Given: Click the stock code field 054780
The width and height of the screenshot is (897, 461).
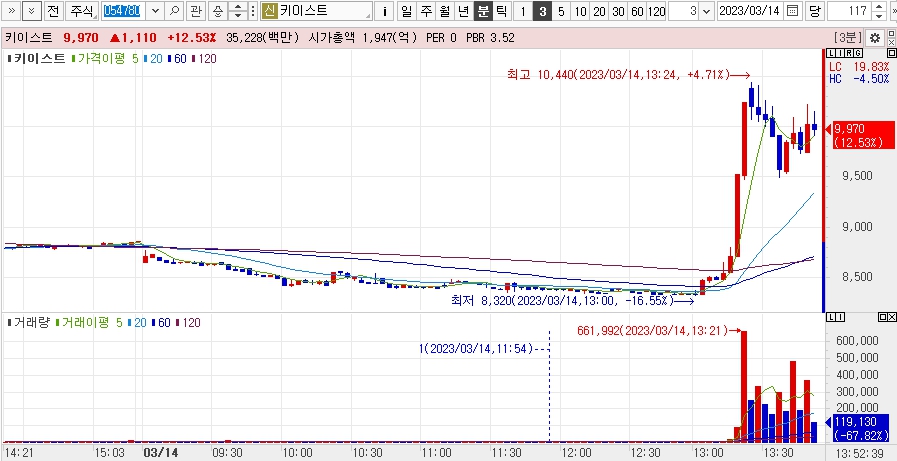Looking at the screenshot, I should coord(124,10).
